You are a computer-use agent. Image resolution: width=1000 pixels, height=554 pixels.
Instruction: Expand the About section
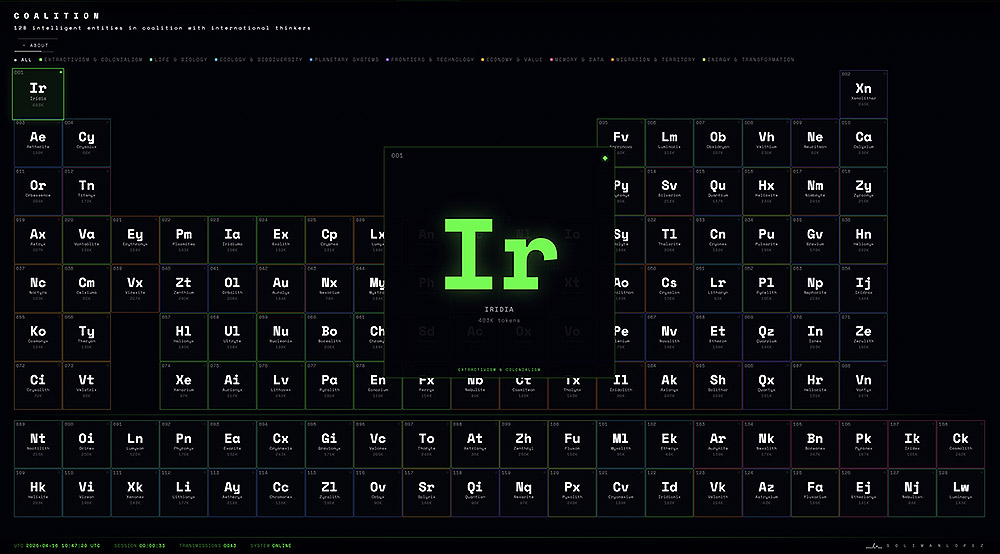click(x=37, y=45)
